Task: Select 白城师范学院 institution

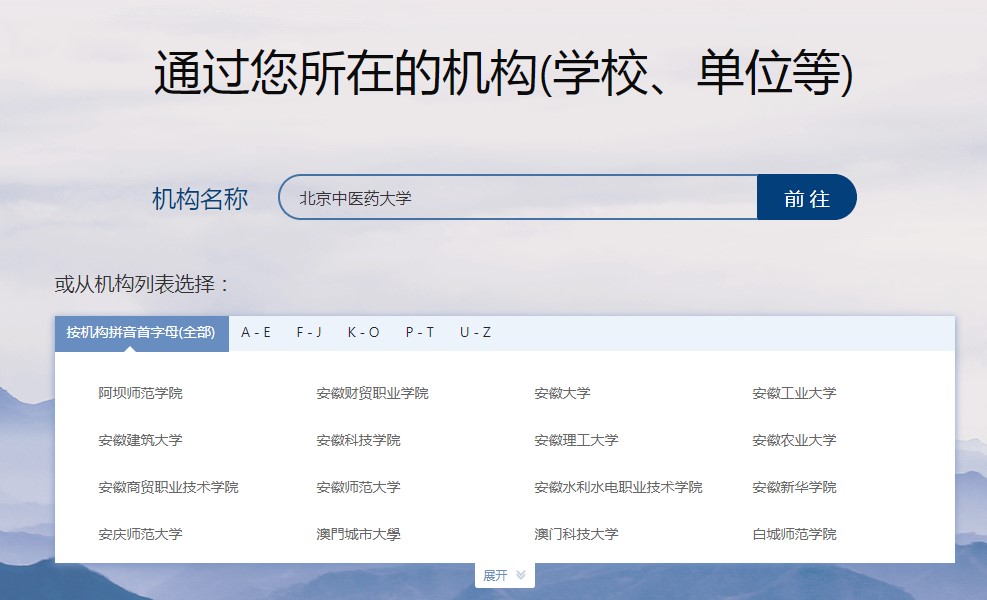Action: point(794,534)
